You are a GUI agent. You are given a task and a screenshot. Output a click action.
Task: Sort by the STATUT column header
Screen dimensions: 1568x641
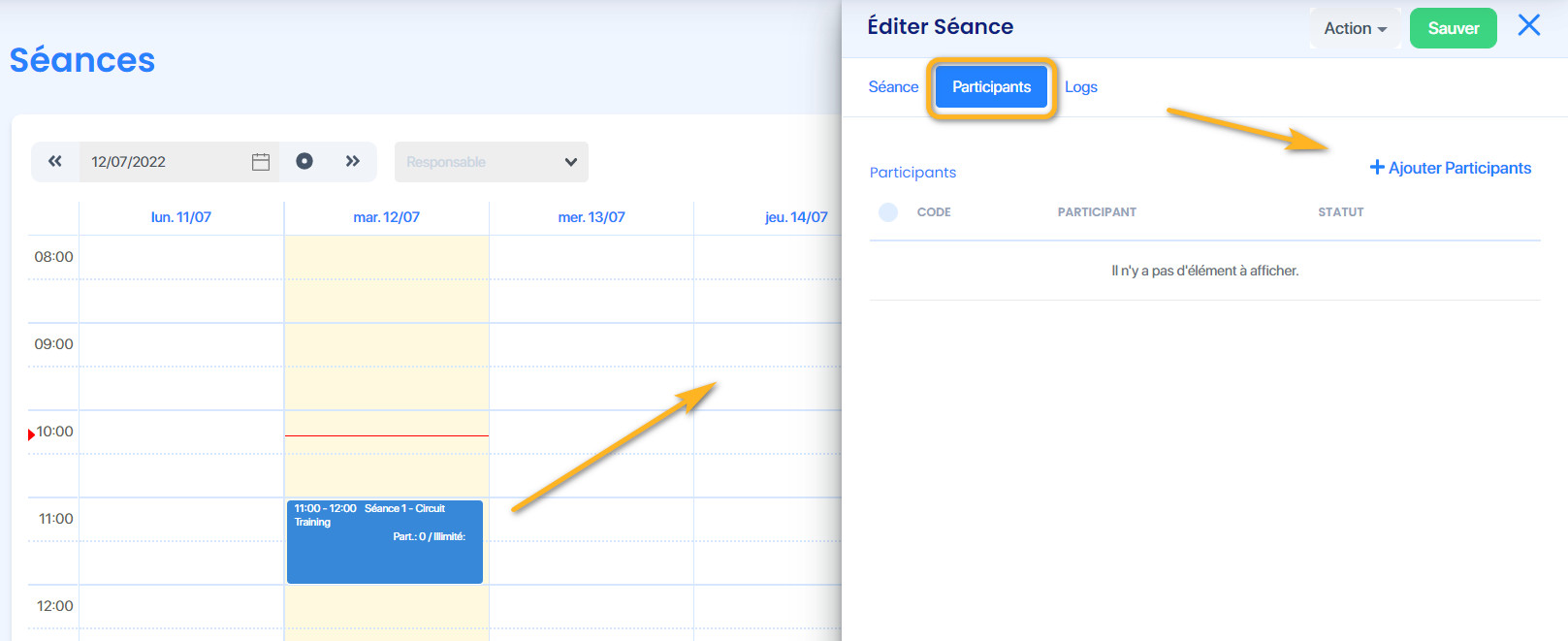tap(1340, 211)
